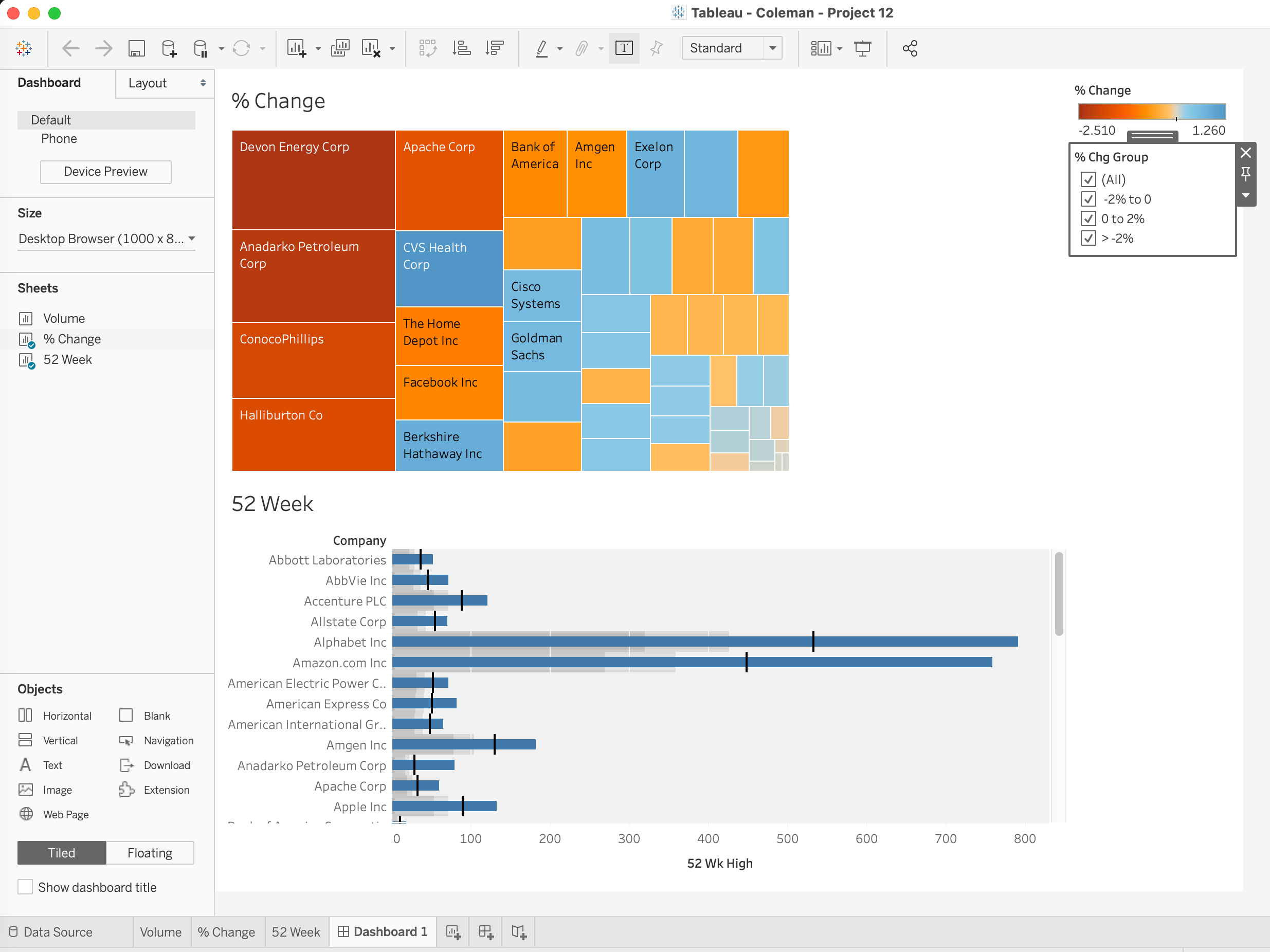Click the 52 Week chart vertical scrollbar
Image resolution: width=1270 pixels, height=952 pixels.
[1059, 593]
